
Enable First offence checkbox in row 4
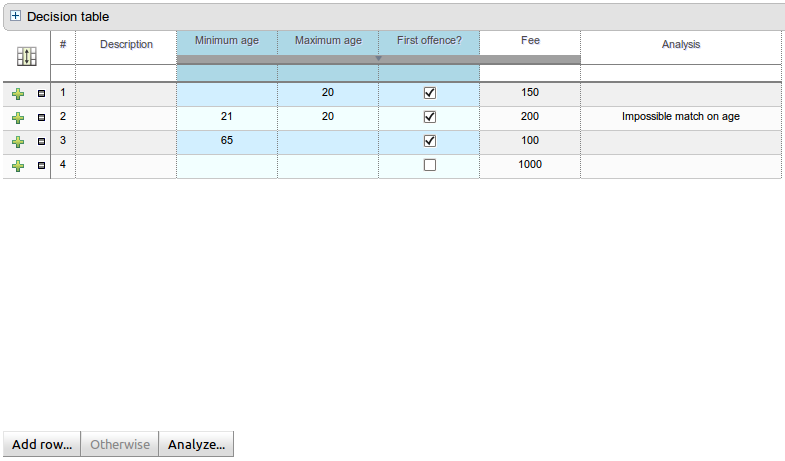click(430, 165)
